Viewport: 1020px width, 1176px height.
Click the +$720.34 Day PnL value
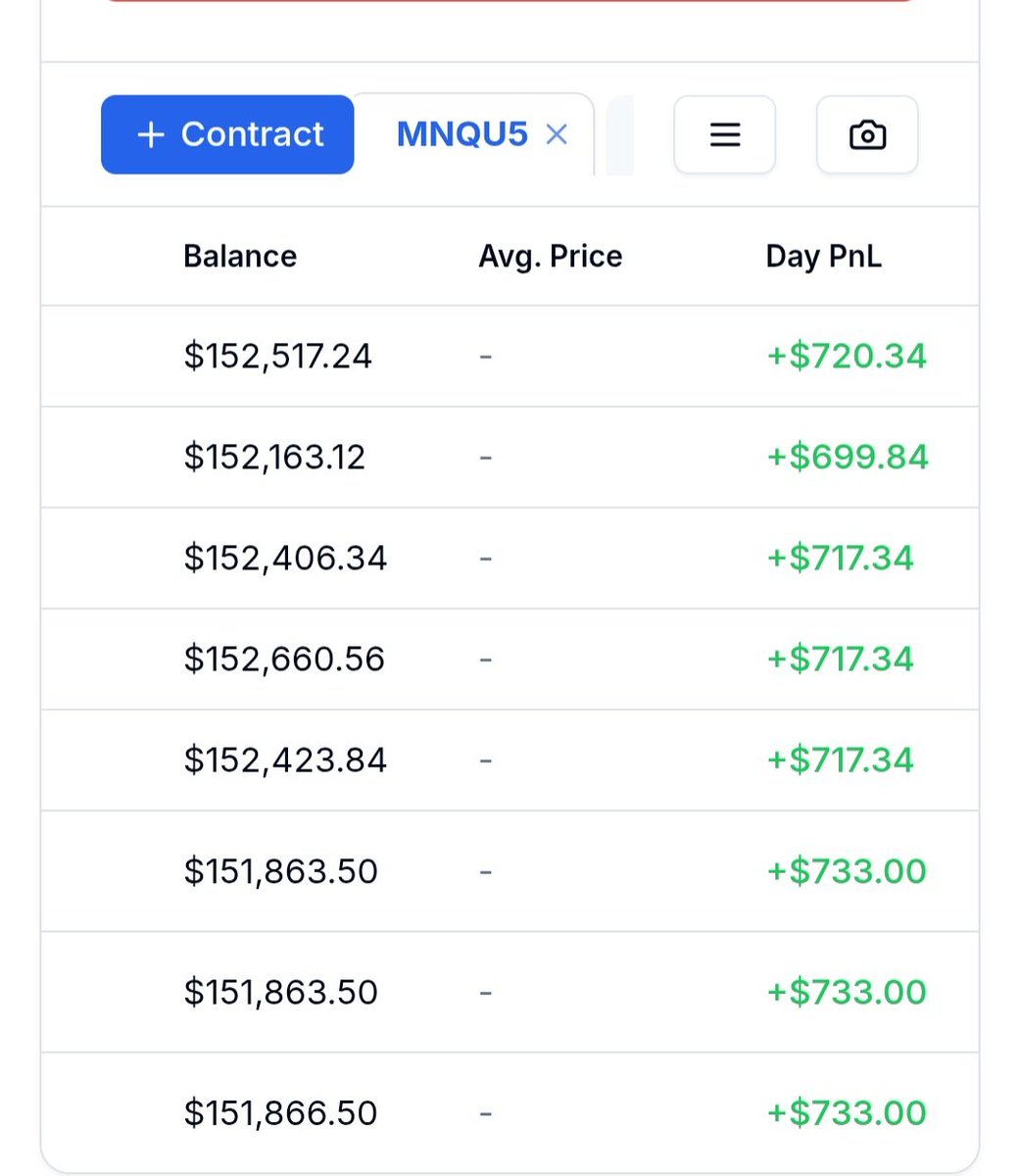click(x=846, y=356)
